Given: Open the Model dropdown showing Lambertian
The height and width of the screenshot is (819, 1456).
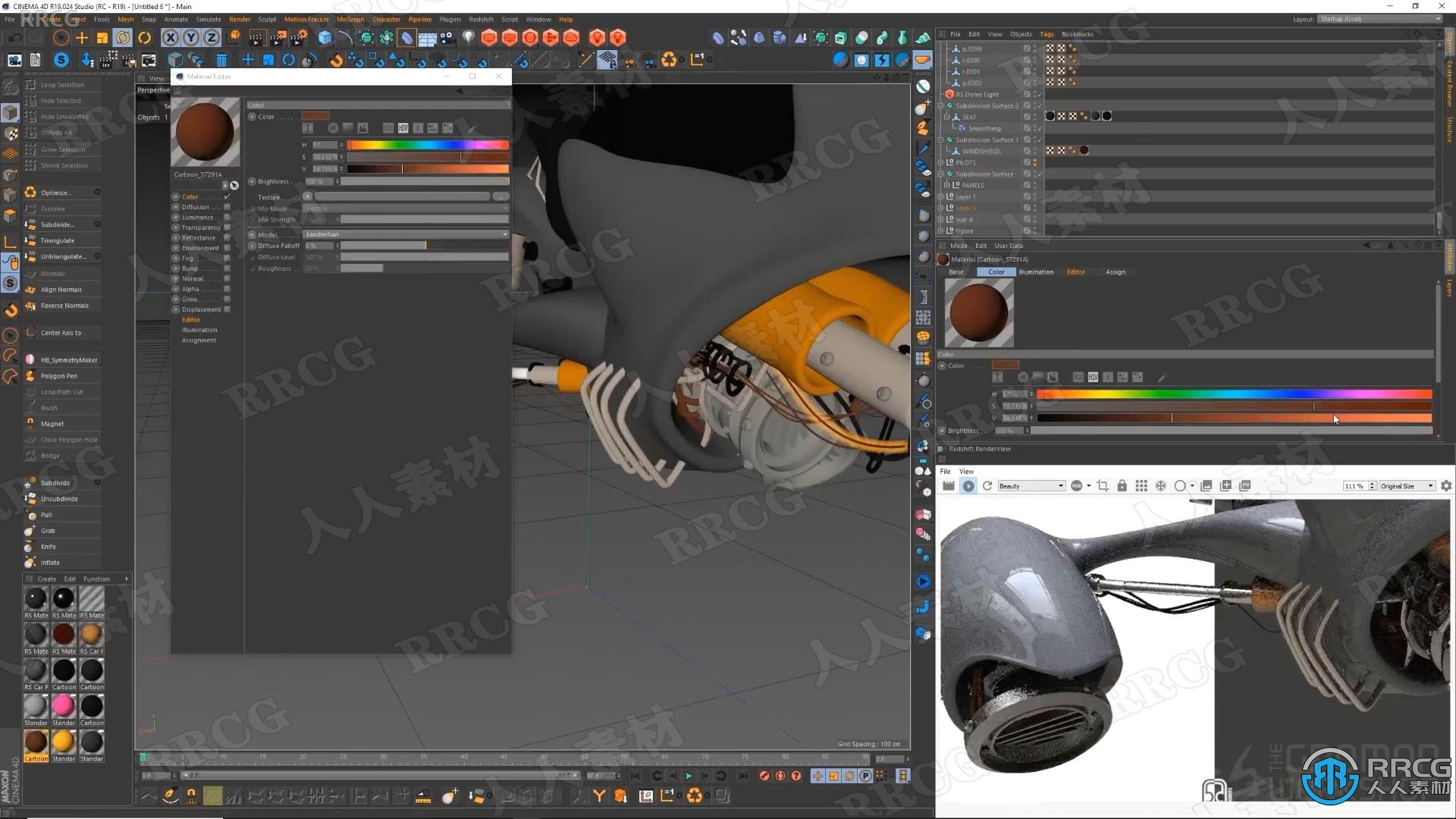Looking at the screenshot, I should [406, 234].
